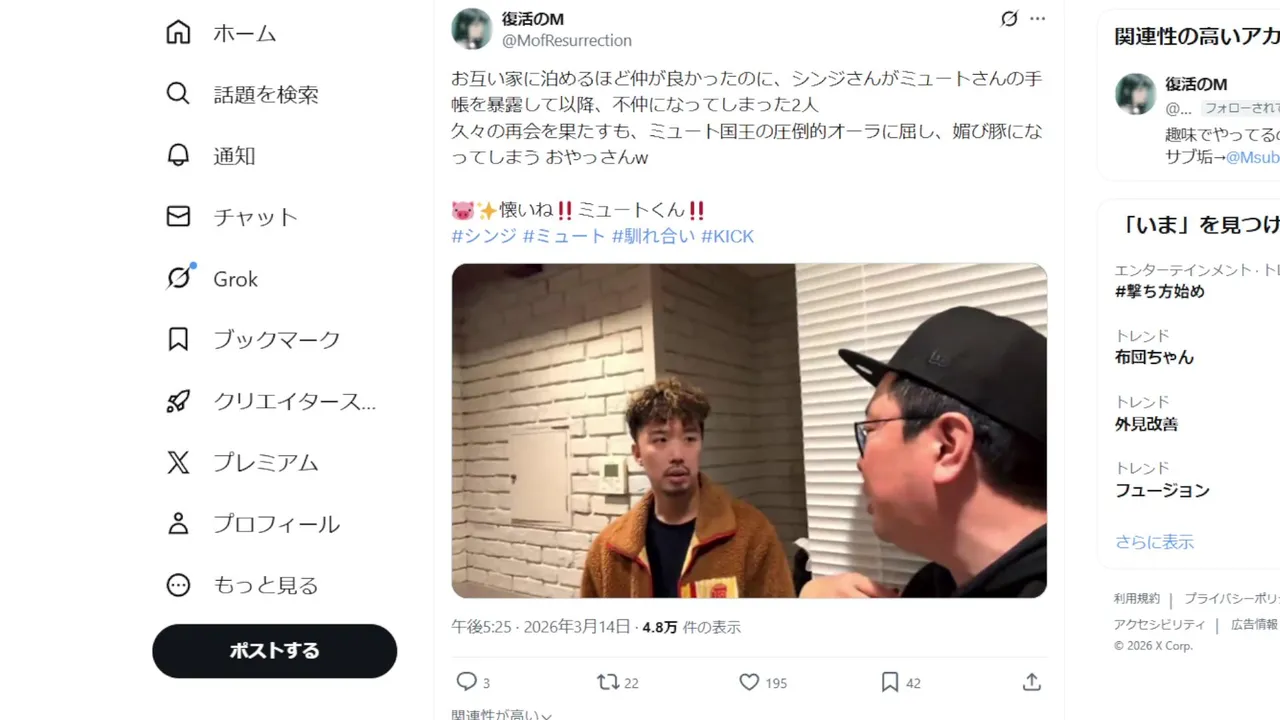Expand the 関連性が高い reply sort dropdown
This screenshot has width=1280, height=720.
pos(502,714)
